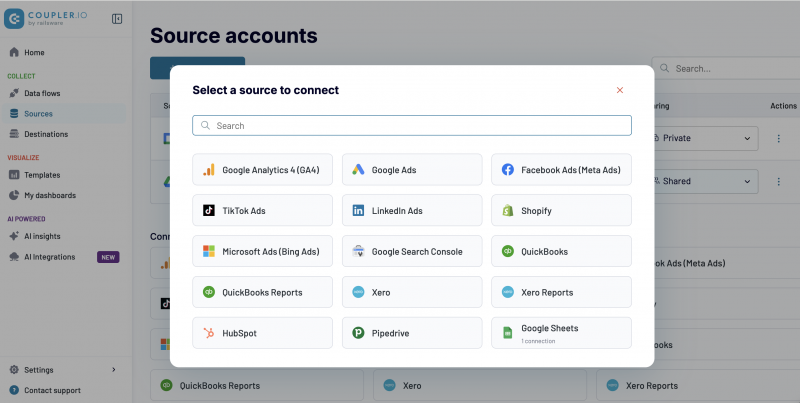Open the Shared sharing dropdown
Viewport: 800px width, 403px height.
(706, 181)
